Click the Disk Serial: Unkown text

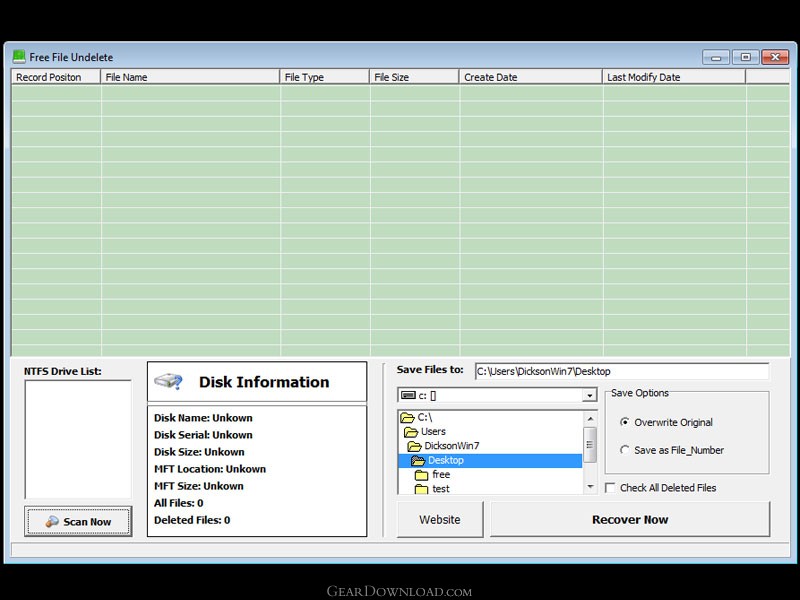[203, 435]
